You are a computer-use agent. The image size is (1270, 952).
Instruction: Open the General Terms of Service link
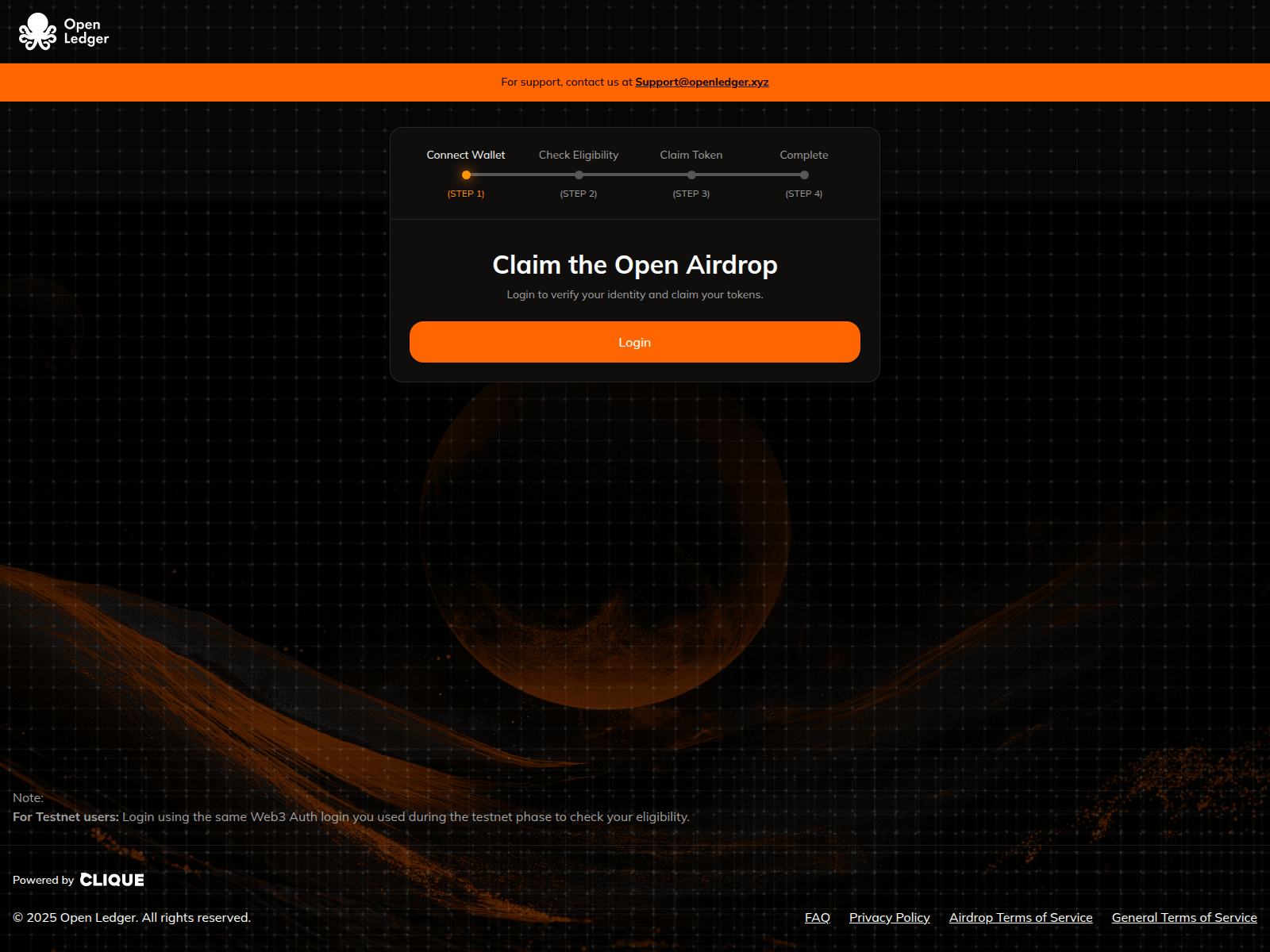(x=1184, y=917)
